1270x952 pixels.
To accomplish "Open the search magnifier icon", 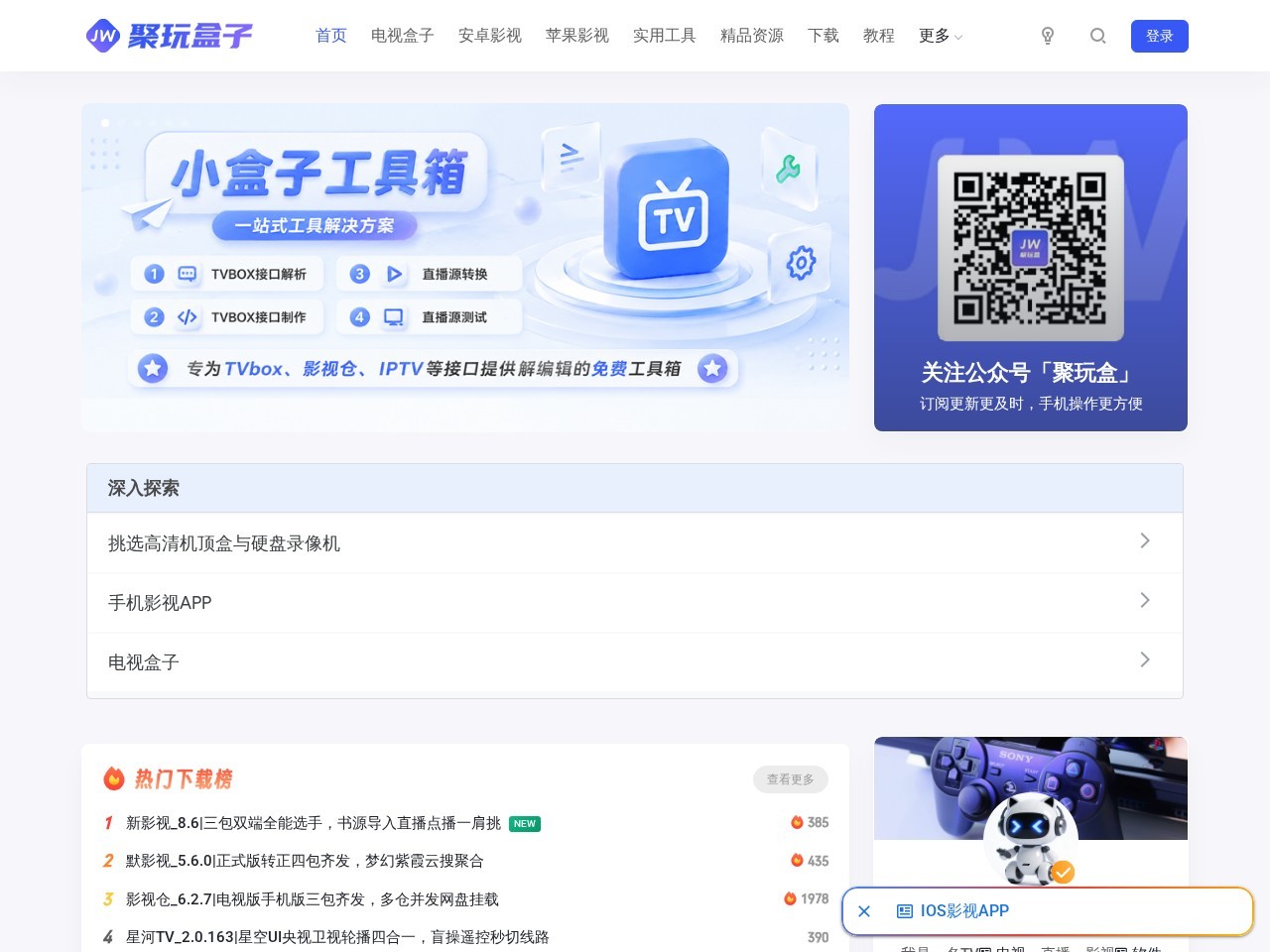I will click(x=1098, y=36).
